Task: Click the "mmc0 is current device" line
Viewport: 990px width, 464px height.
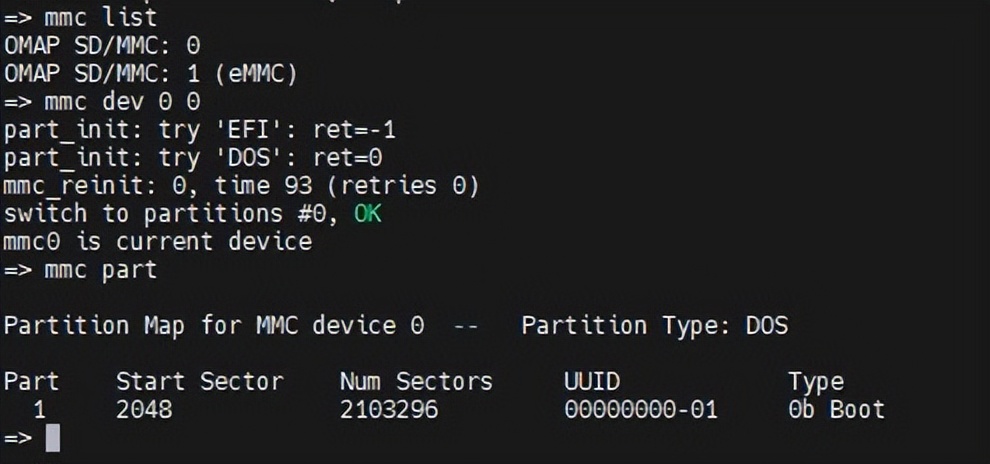Action: pos(158,241)
